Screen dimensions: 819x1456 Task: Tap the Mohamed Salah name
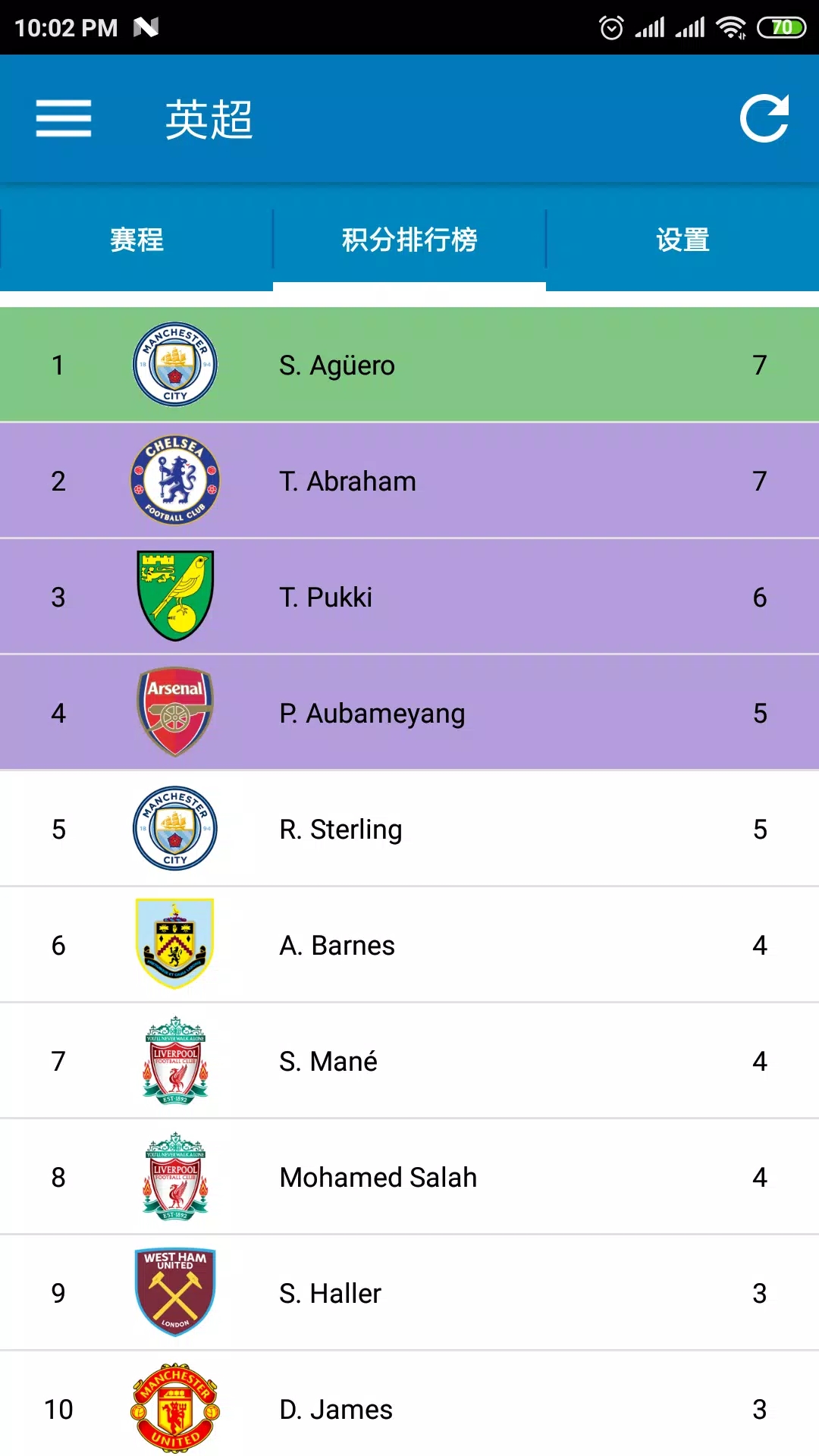378,1178
